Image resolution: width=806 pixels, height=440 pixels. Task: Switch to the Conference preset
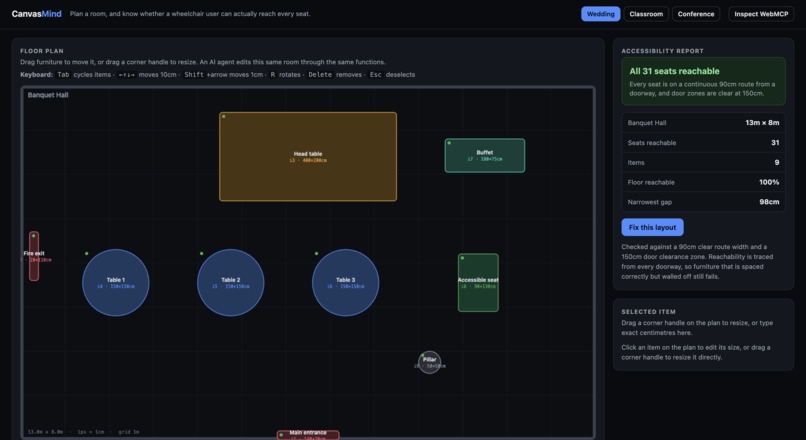tap(695, 14)
